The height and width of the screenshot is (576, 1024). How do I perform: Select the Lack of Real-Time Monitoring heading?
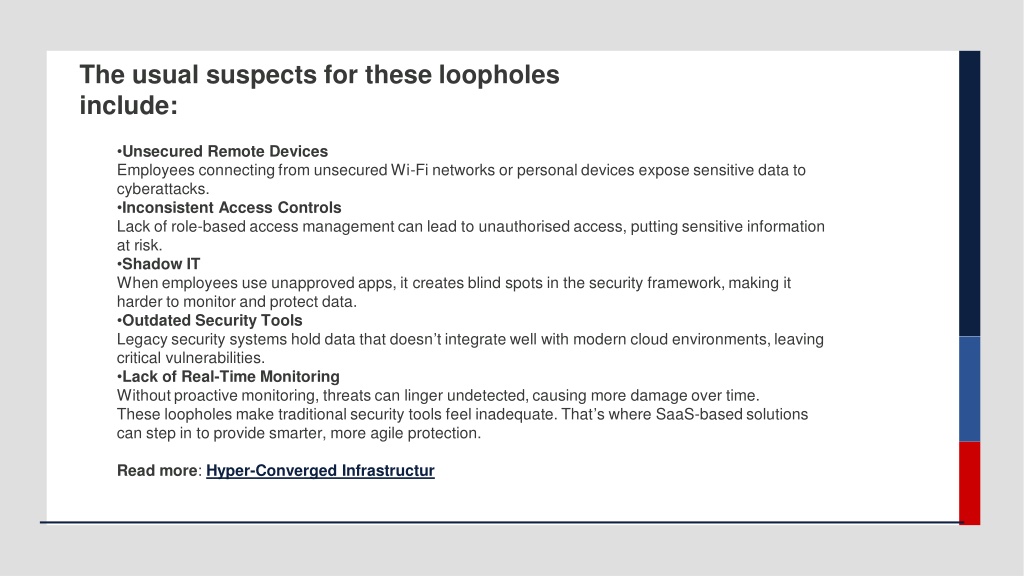click(x=229, y=377)
